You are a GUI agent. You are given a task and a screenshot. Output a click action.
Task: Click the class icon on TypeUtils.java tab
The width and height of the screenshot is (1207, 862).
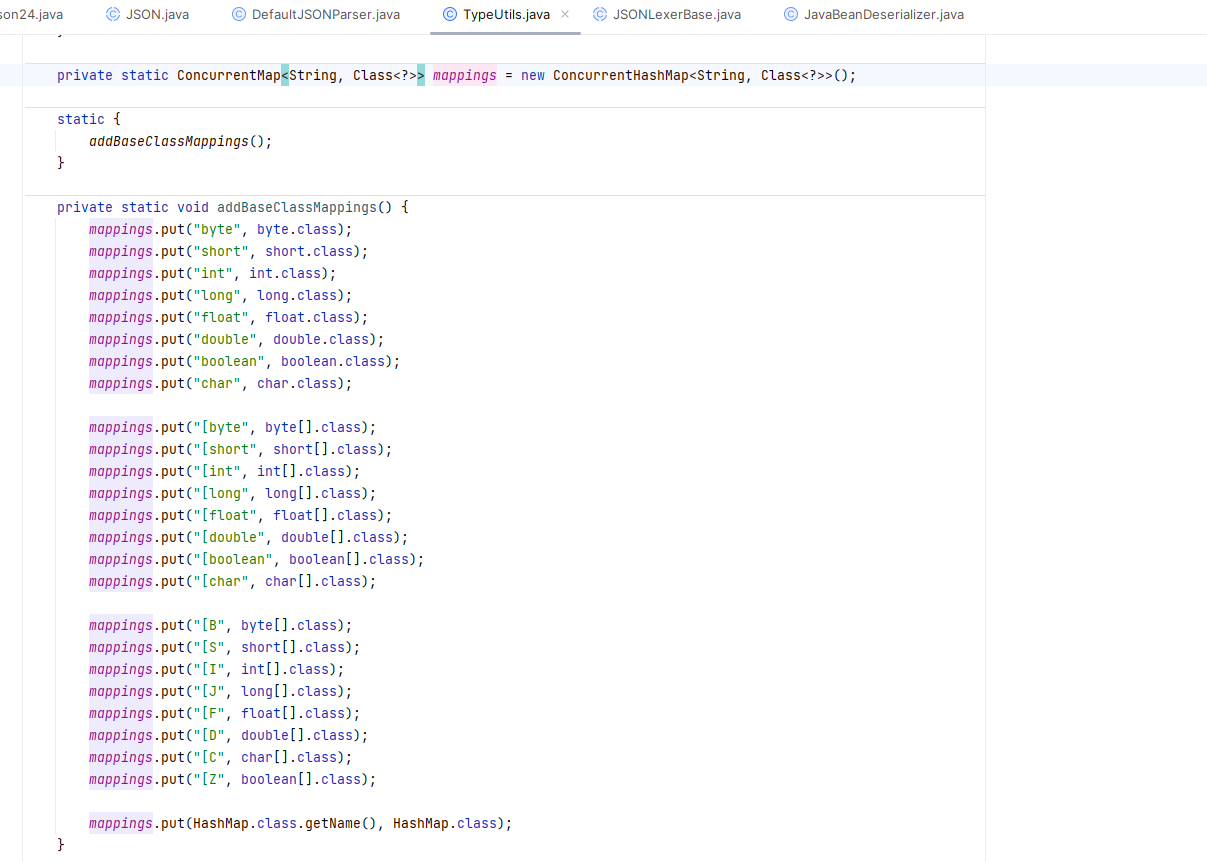tap(450, 14)
